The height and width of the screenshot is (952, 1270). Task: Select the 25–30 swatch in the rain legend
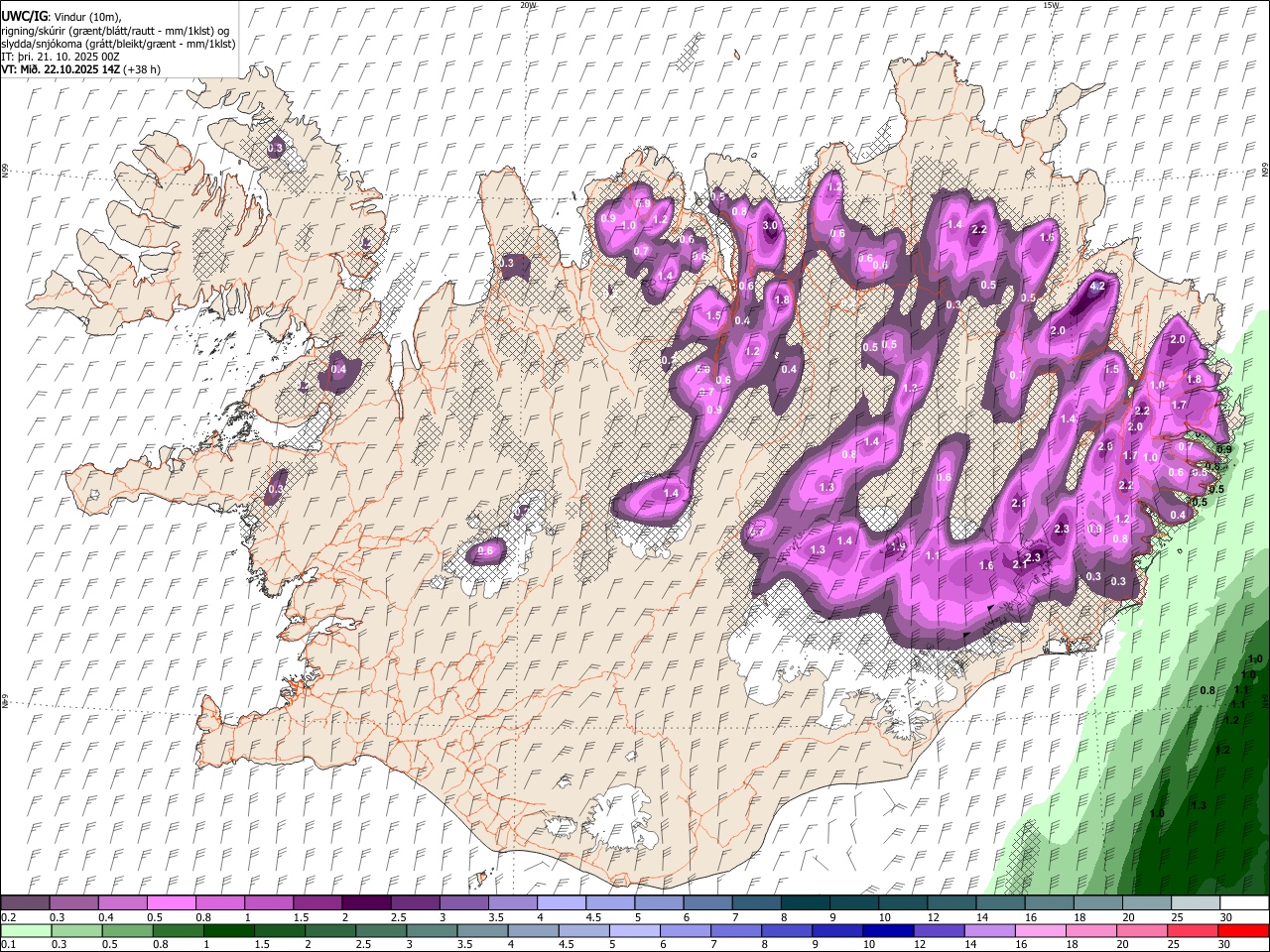pyautogui.click(x=1193, y=930)
